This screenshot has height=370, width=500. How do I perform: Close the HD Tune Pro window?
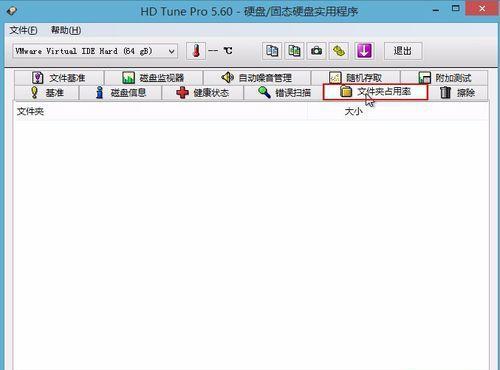pyautogui.click(x=482, y=9)
